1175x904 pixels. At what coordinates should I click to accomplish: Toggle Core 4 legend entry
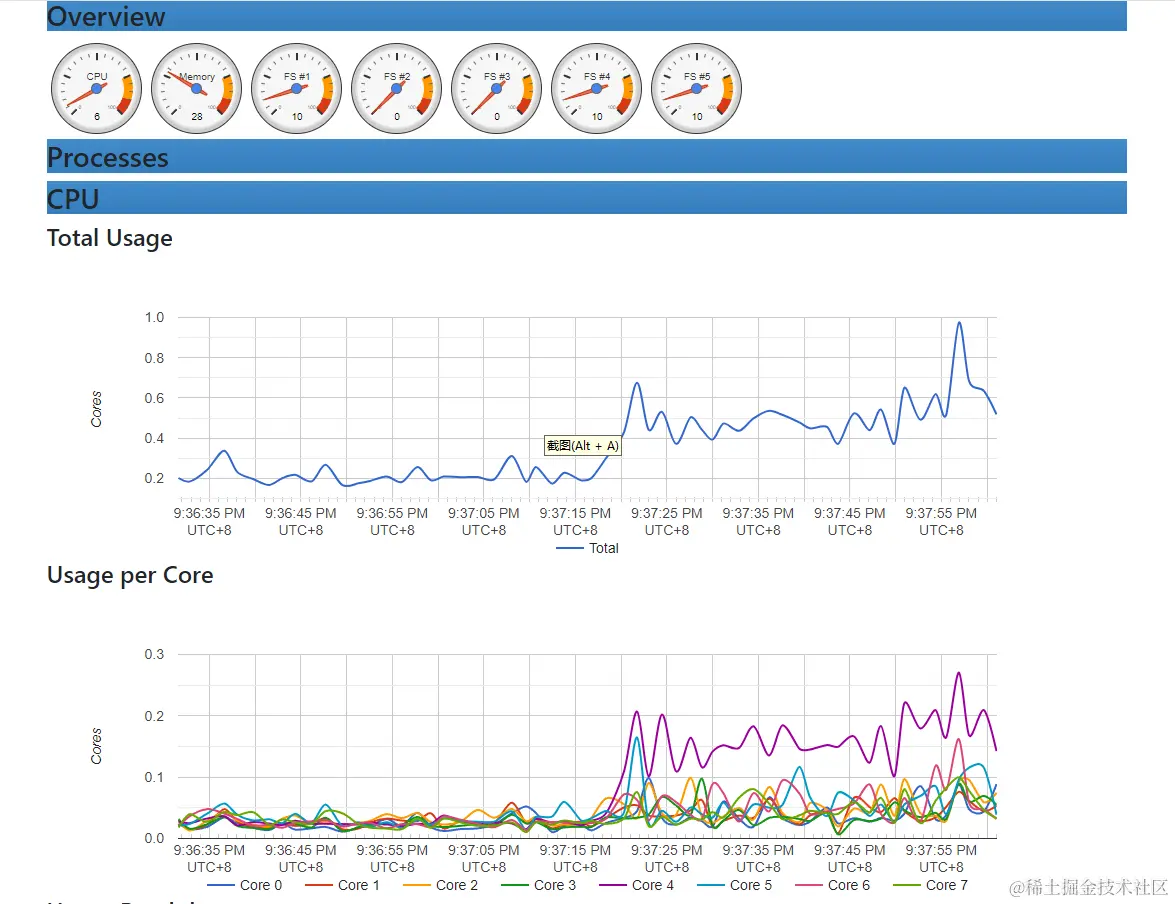(636, 885)
